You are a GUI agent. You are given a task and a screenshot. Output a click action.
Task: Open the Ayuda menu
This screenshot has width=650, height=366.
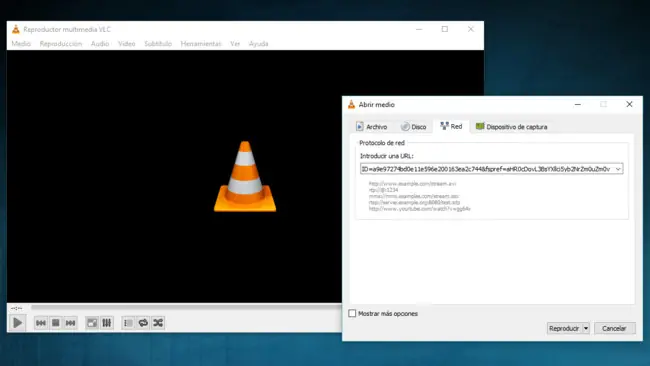click(x=258, y=44)
